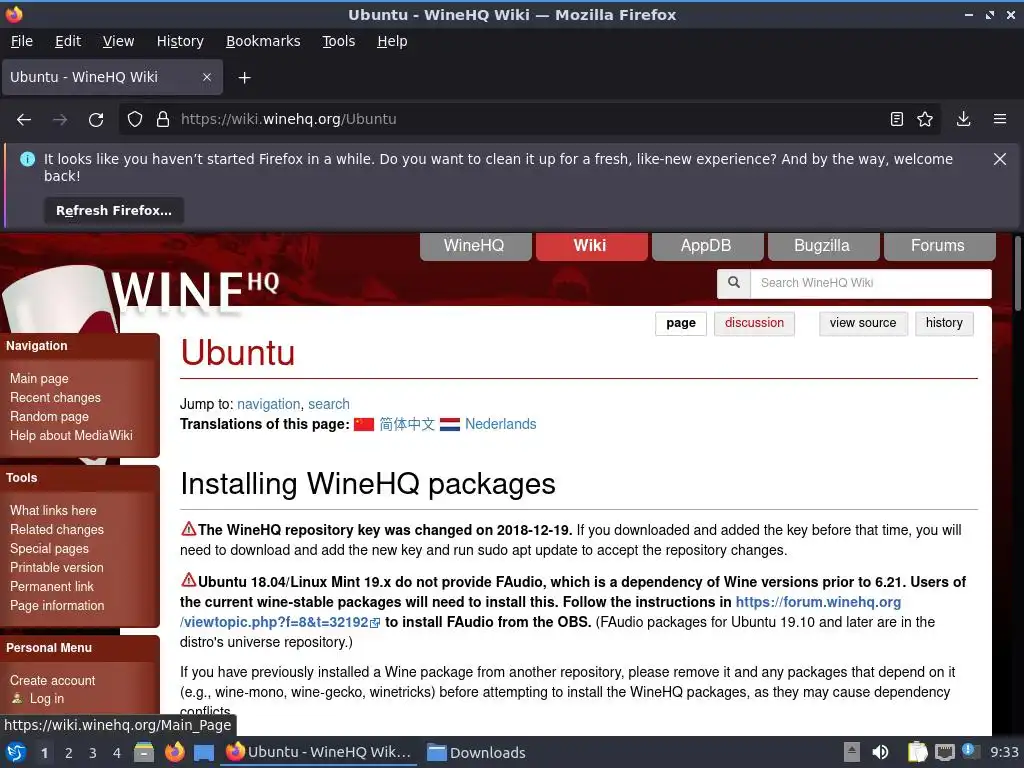Close the Ubuntu - WineHQ Wiki tab
Screen dimensions: 1024x768
click(x=207, y=77)
